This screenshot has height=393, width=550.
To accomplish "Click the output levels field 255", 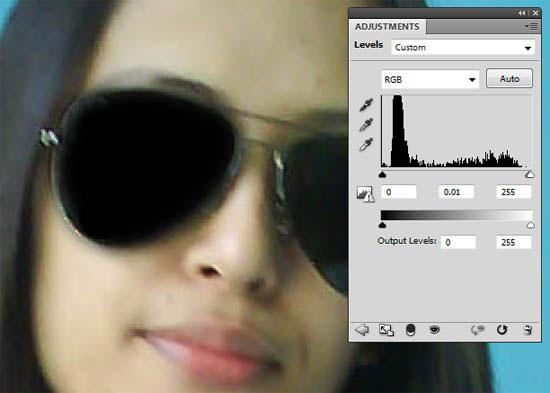I will tap(514, 242).
